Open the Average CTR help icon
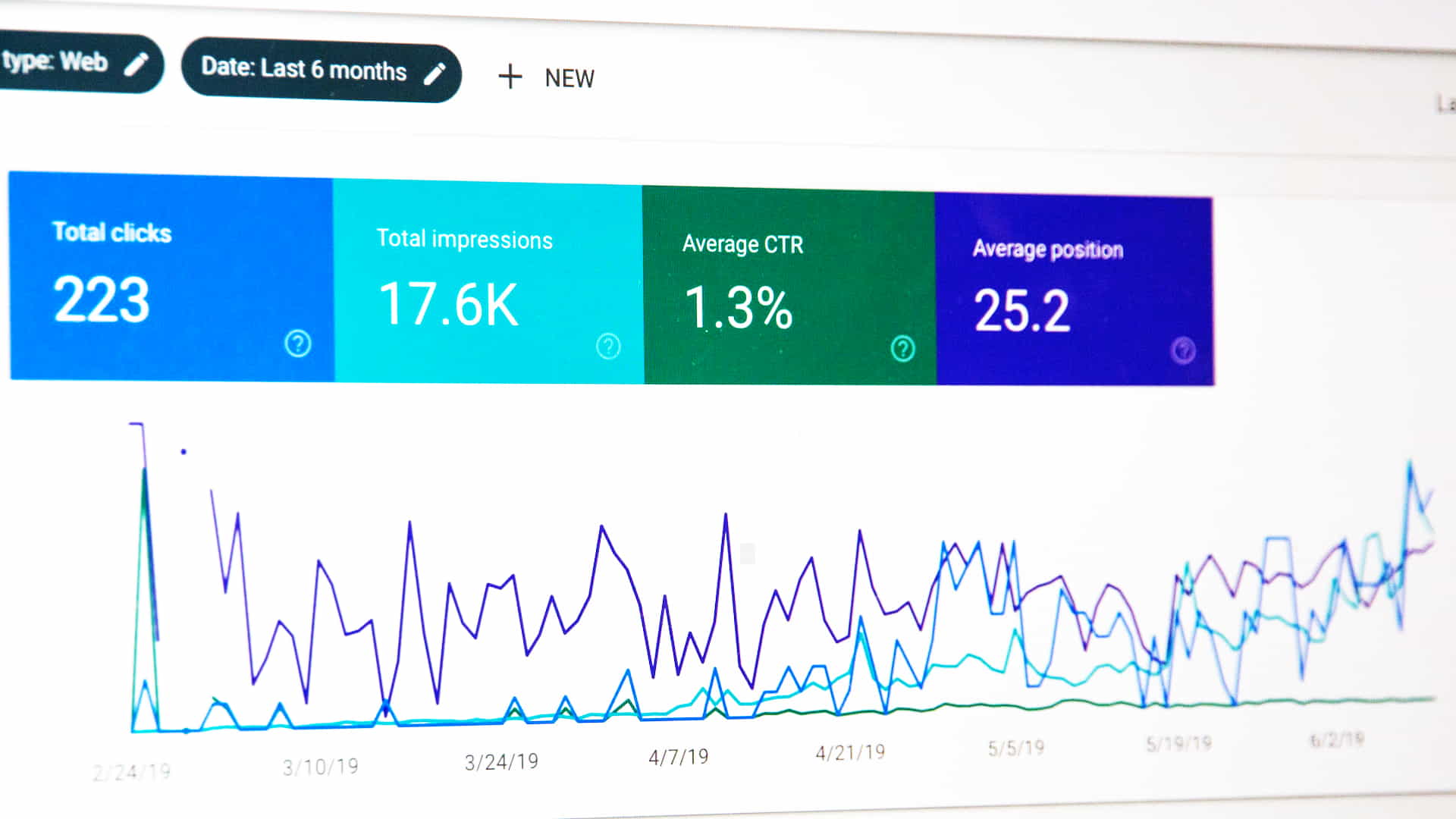The image size is (1456, 819). pos(902,350)
